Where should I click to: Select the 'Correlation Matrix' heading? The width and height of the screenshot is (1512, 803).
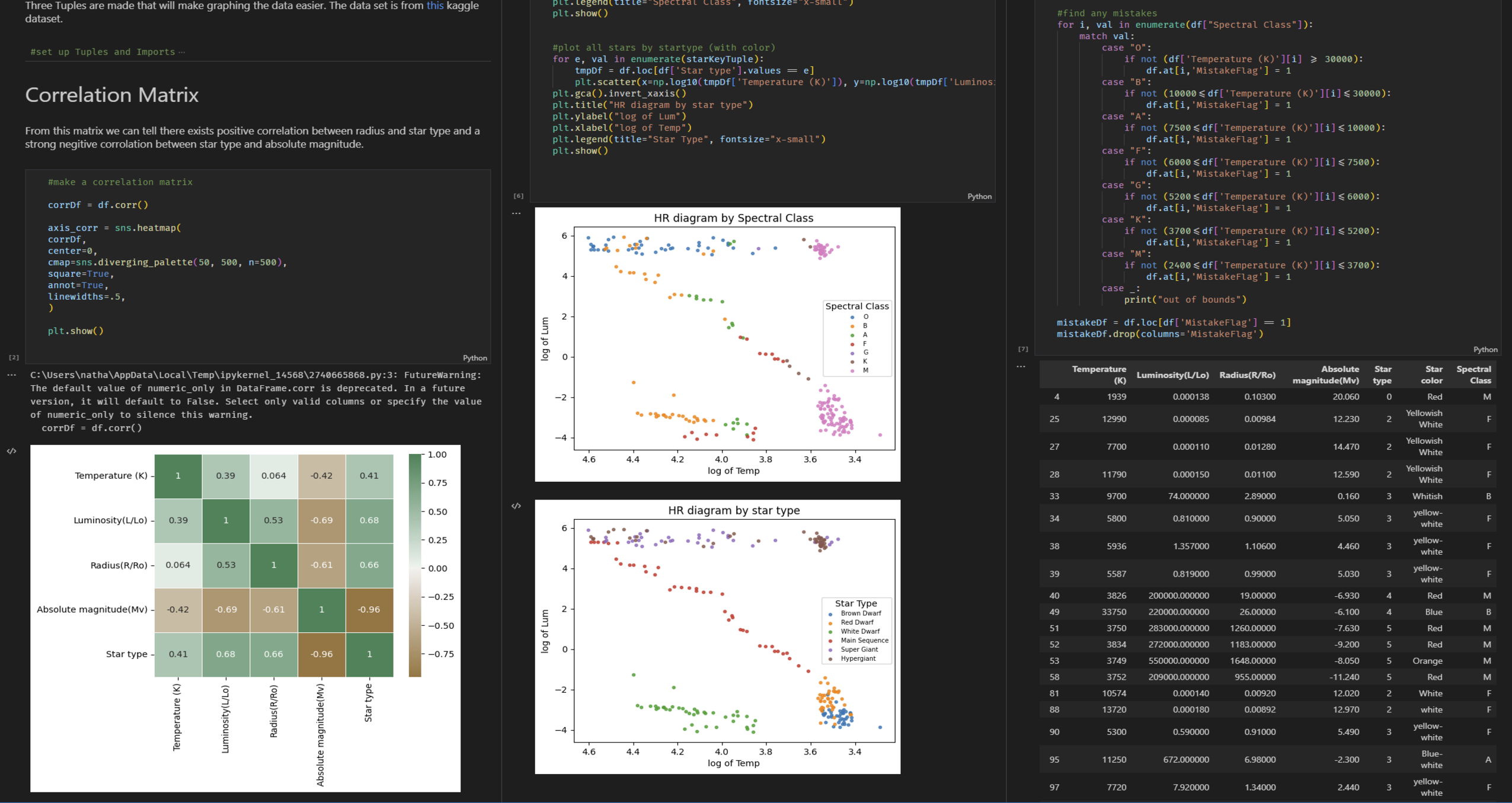[111, 95]
